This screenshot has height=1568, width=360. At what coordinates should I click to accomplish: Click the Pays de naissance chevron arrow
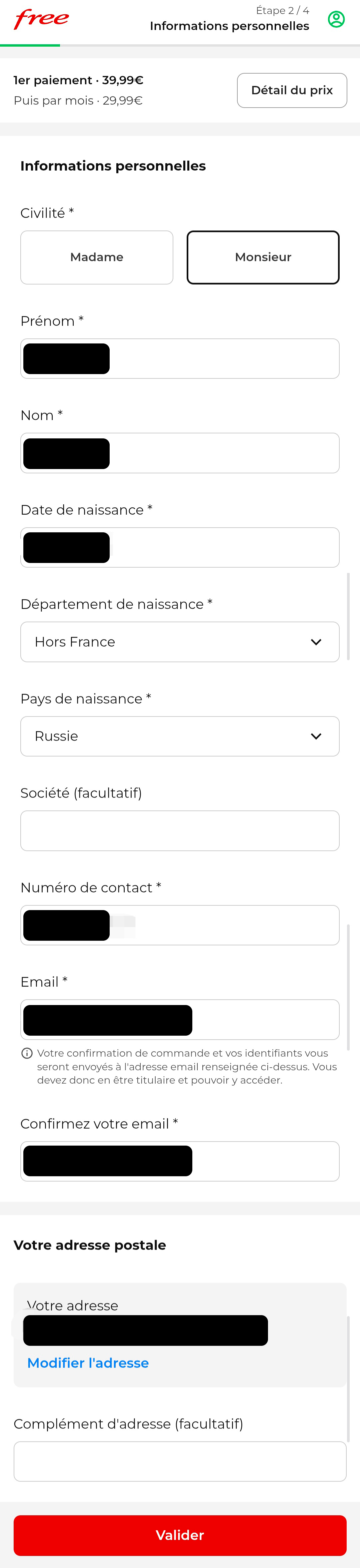pos(316,736)
